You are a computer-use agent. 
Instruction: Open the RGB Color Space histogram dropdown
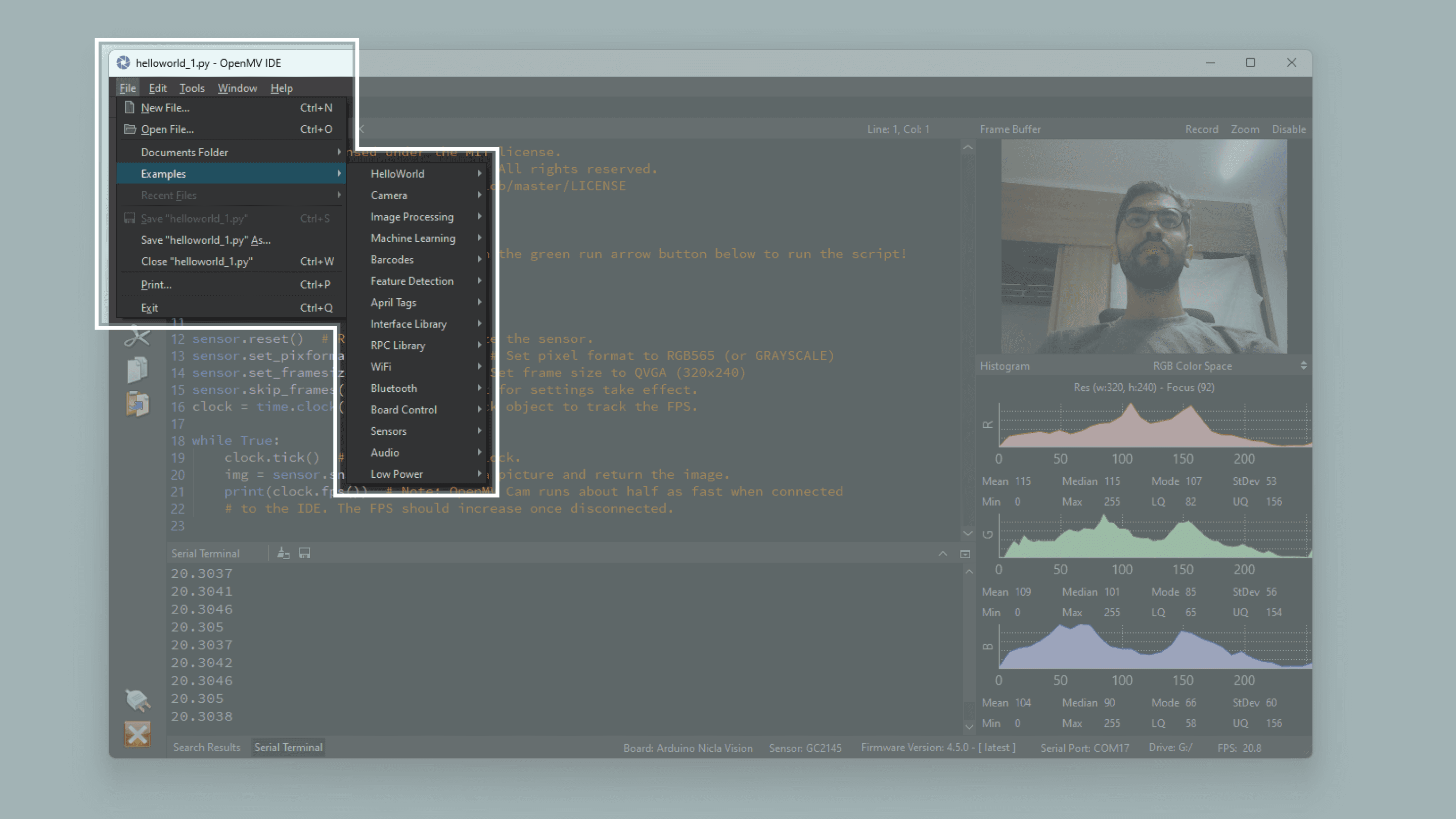click(1303, 366)
